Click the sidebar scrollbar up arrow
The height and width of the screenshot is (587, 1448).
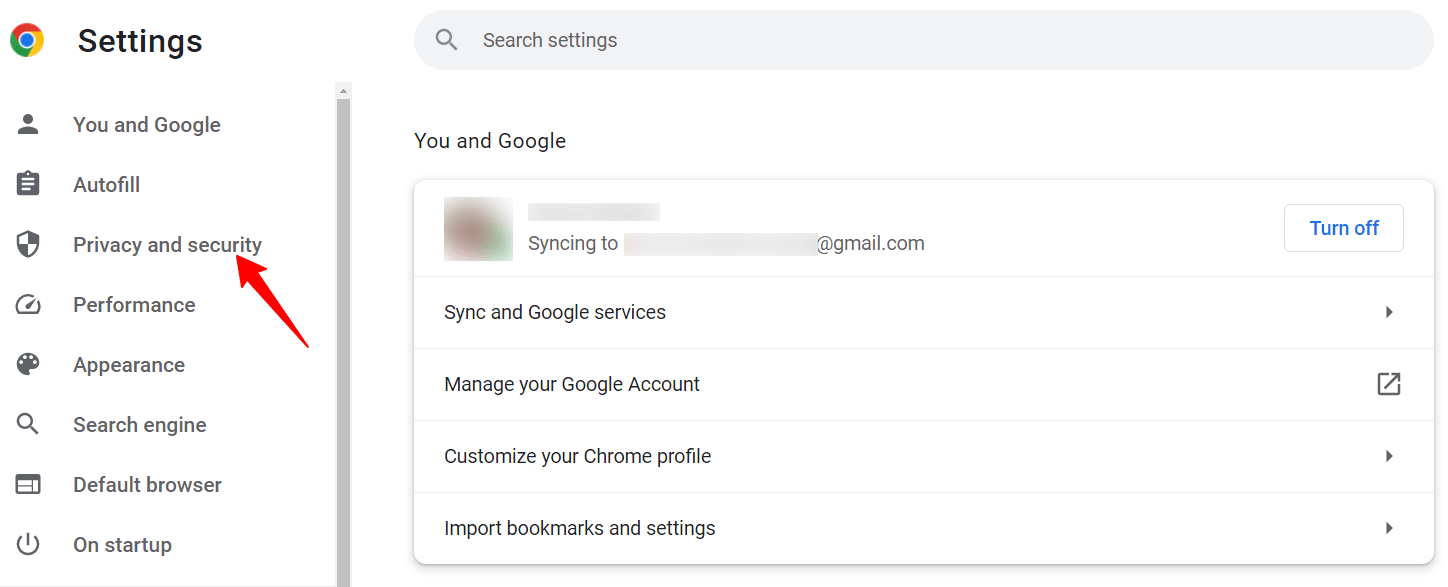click(343, 91)
